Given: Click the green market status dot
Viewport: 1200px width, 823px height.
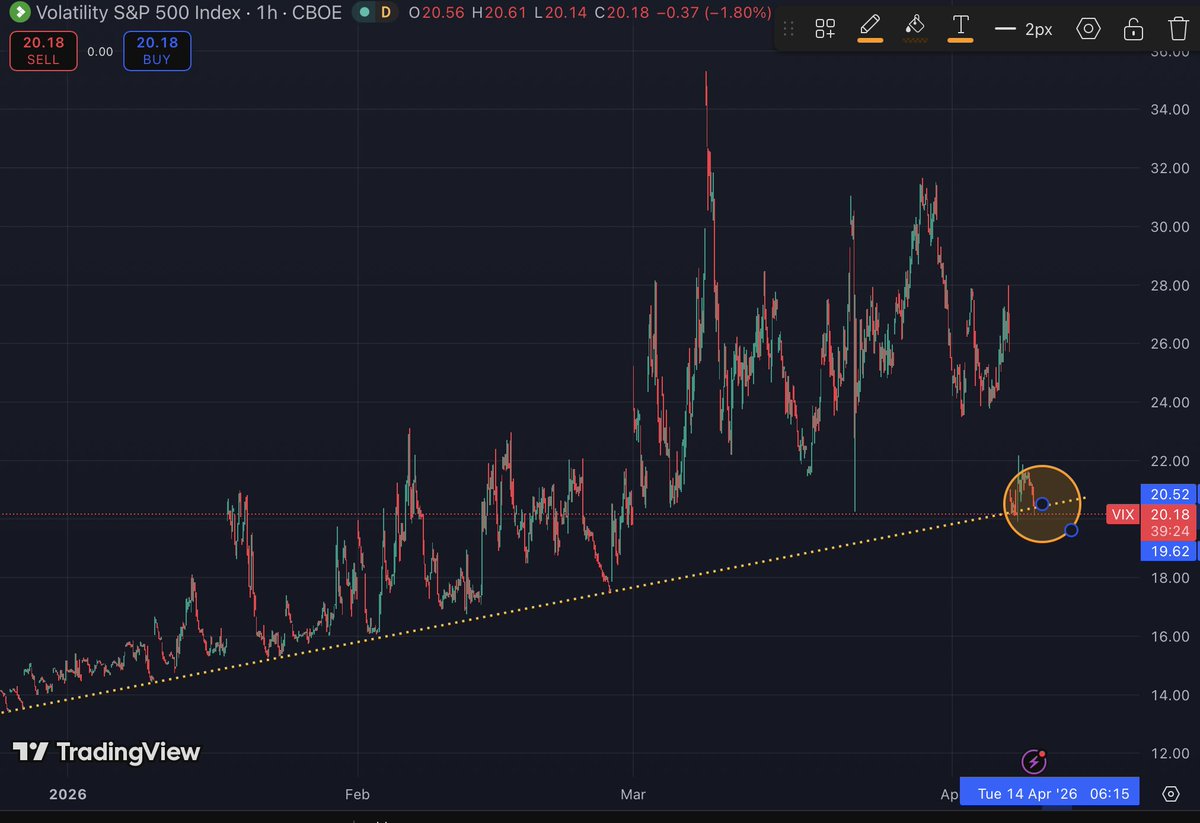Looking at the screenshot, I should 364,13.
